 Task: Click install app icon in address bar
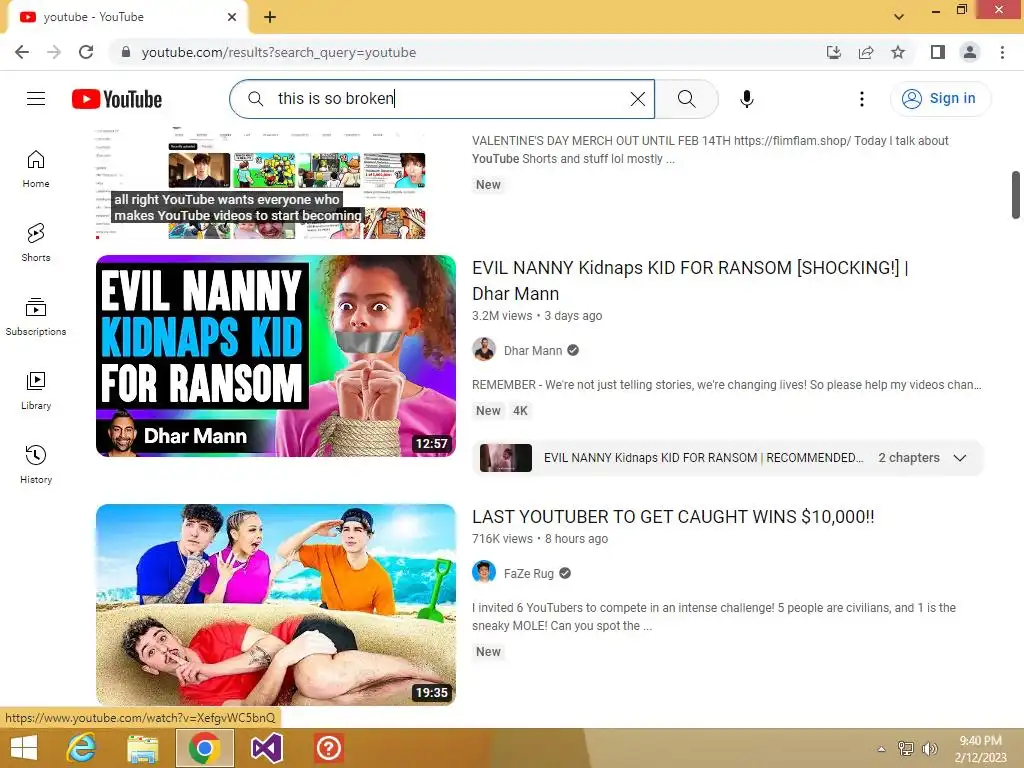[x=833, y=52]
